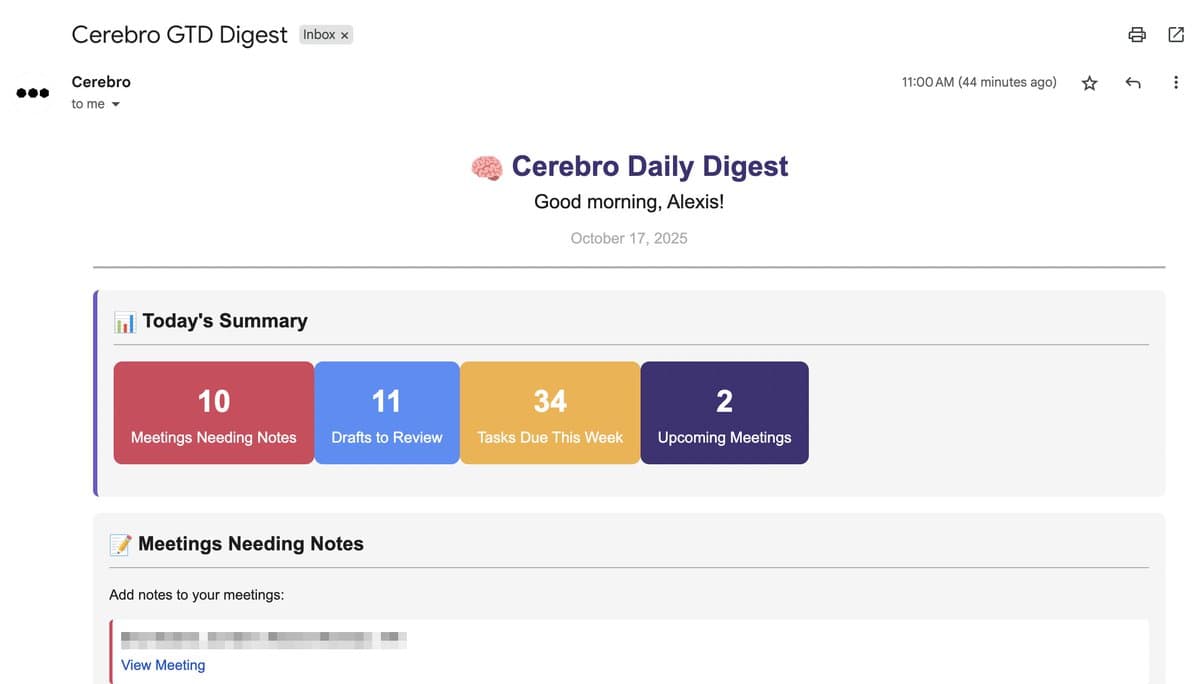Star the Cerebro GTD Digest email
Image resolution: width=1200 pixels, height=684 pixels.
pyautogui.click(x=1090, y=83)
